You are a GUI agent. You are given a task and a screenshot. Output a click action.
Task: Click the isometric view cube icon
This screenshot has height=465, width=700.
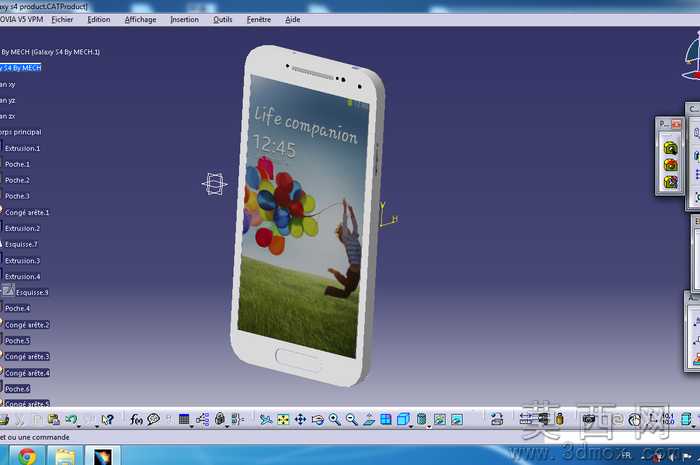403,419
